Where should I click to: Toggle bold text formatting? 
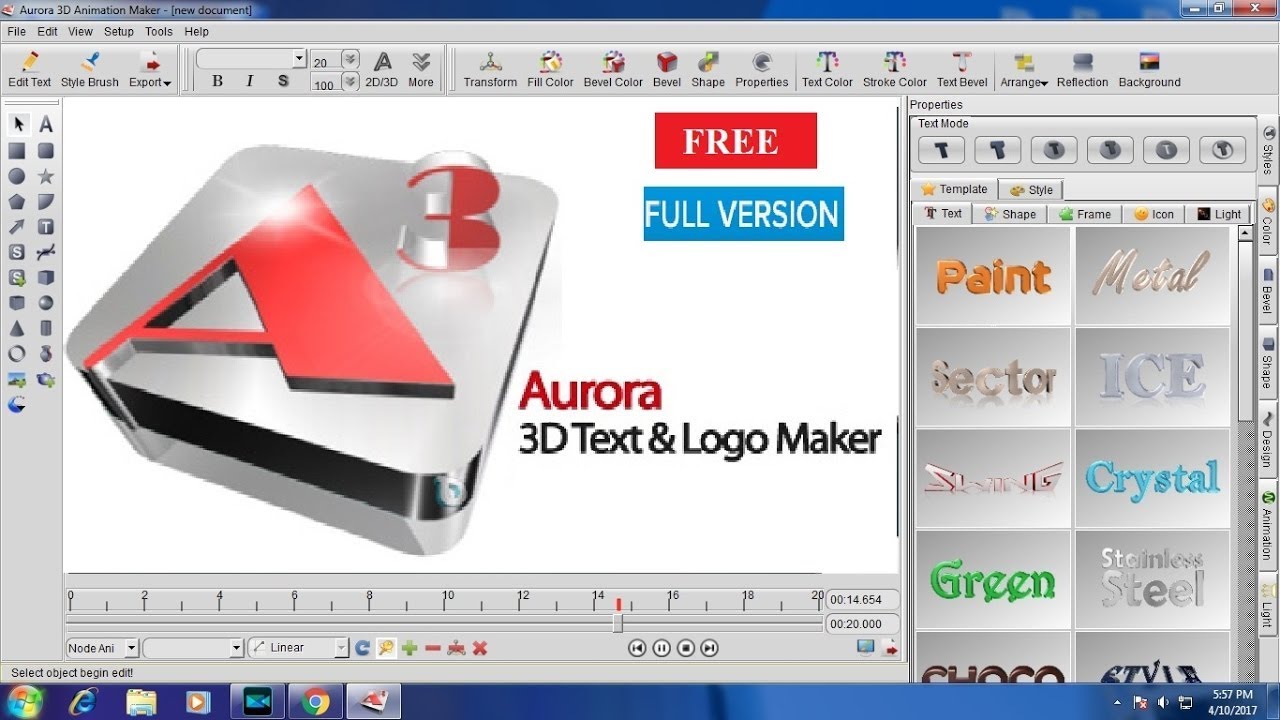click(217, 82)
